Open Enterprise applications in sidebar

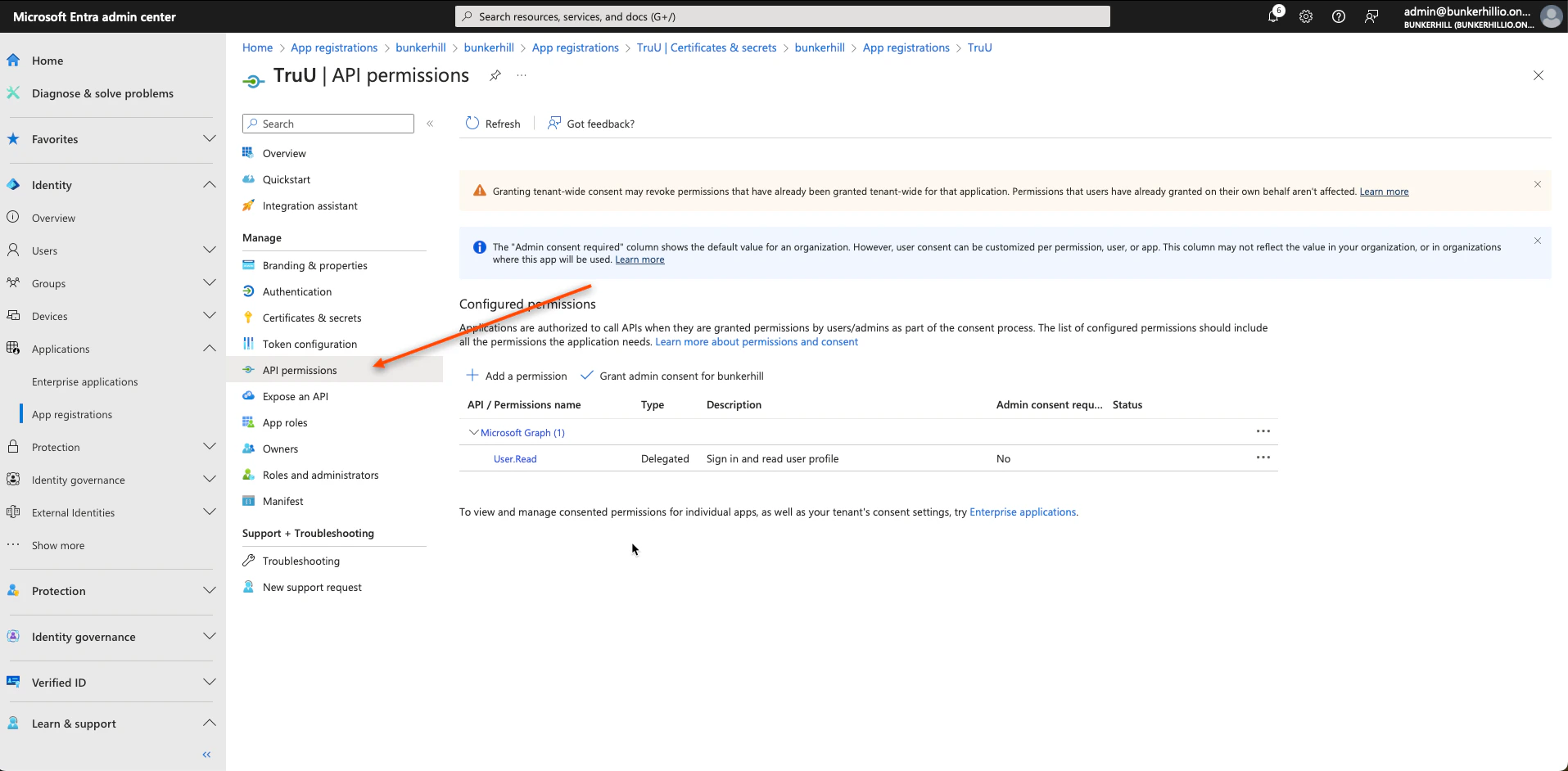pyautogui.click(x=85, y=382)
